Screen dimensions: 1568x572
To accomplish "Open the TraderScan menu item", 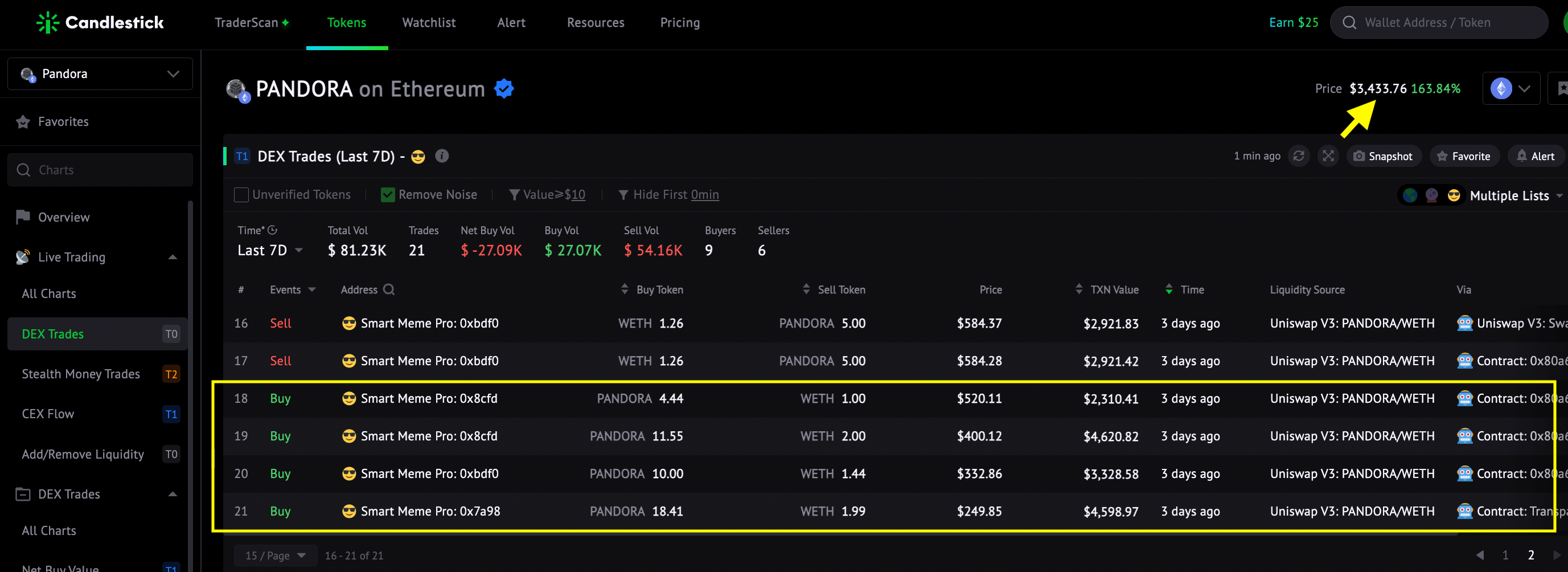I will (252, 23).
